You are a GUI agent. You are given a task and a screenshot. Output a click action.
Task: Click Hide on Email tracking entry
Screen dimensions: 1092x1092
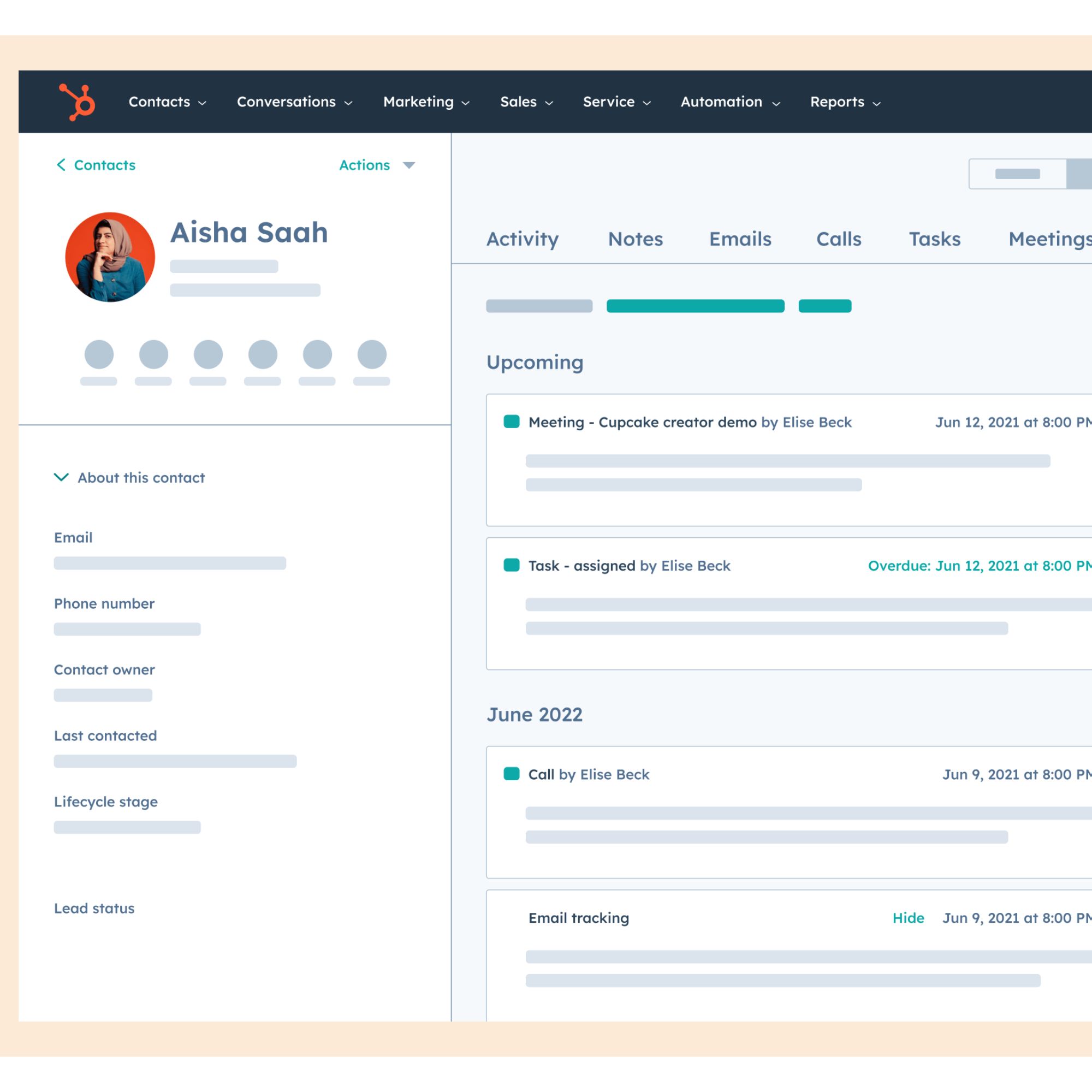coord(908,918)
